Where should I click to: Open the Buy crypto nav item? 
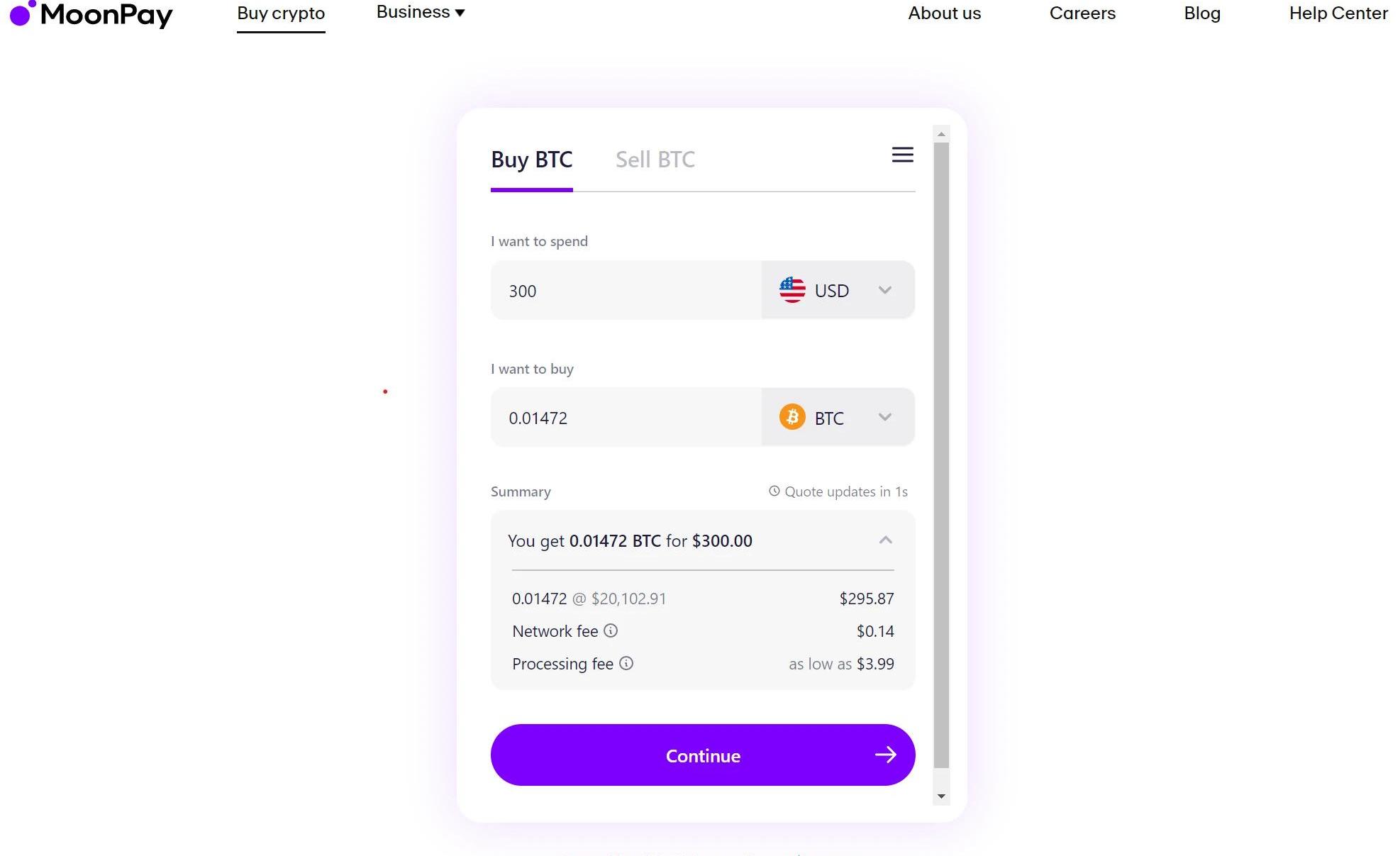[281, 13]
